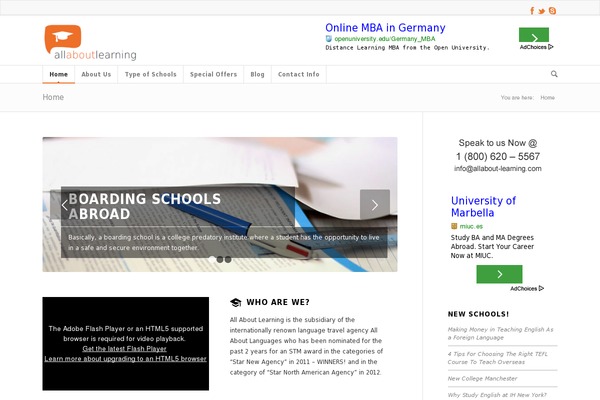Screen dimensions: 600x400
Task: Open Why Study English at IH New York
Action: (497, 395)
